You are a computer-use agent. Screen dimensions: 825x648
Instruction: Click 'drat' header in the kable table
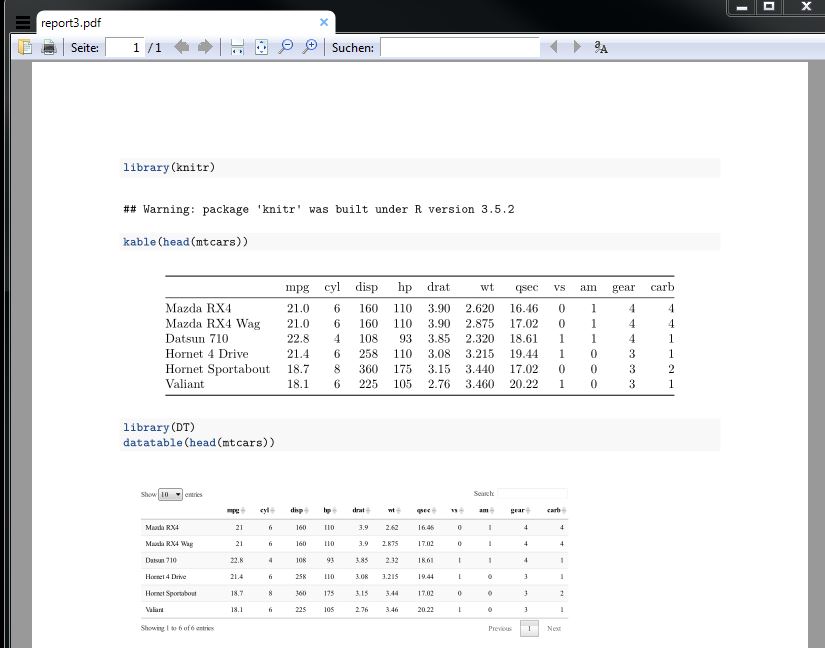coord(438,287)
